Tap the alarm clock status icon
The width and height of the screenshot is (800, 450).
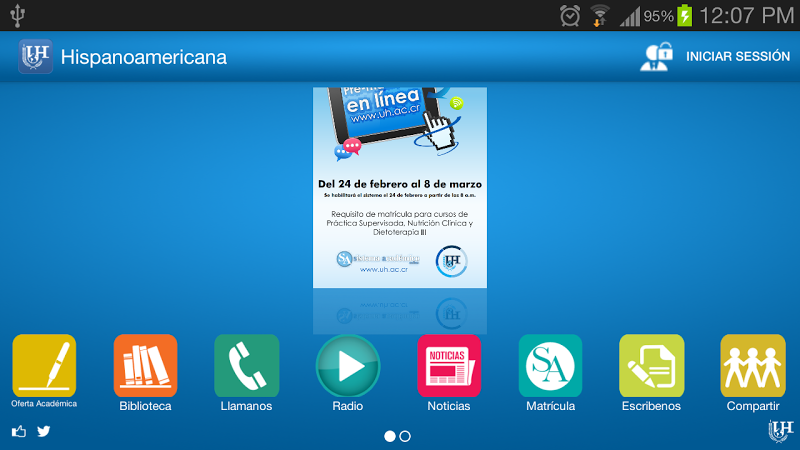570,15
